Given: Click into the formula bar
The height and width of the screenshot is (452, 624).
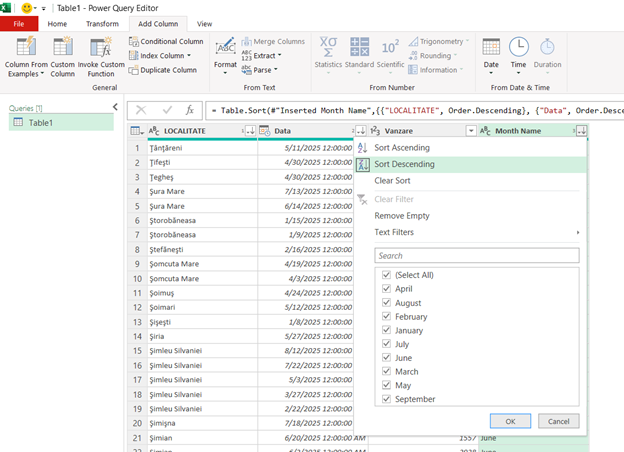Looking at the screenshot, I should pos(415,110).
